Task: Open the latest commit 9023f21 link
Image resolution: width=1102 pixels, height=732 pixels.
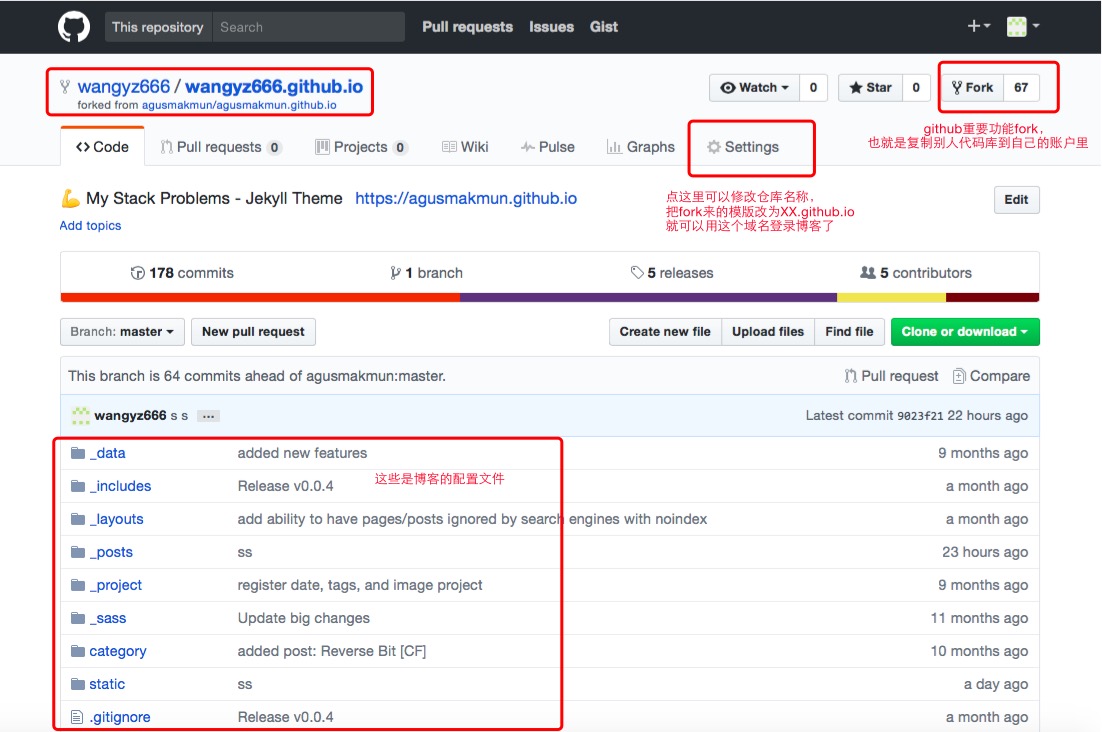Action: tap(920, 416)
